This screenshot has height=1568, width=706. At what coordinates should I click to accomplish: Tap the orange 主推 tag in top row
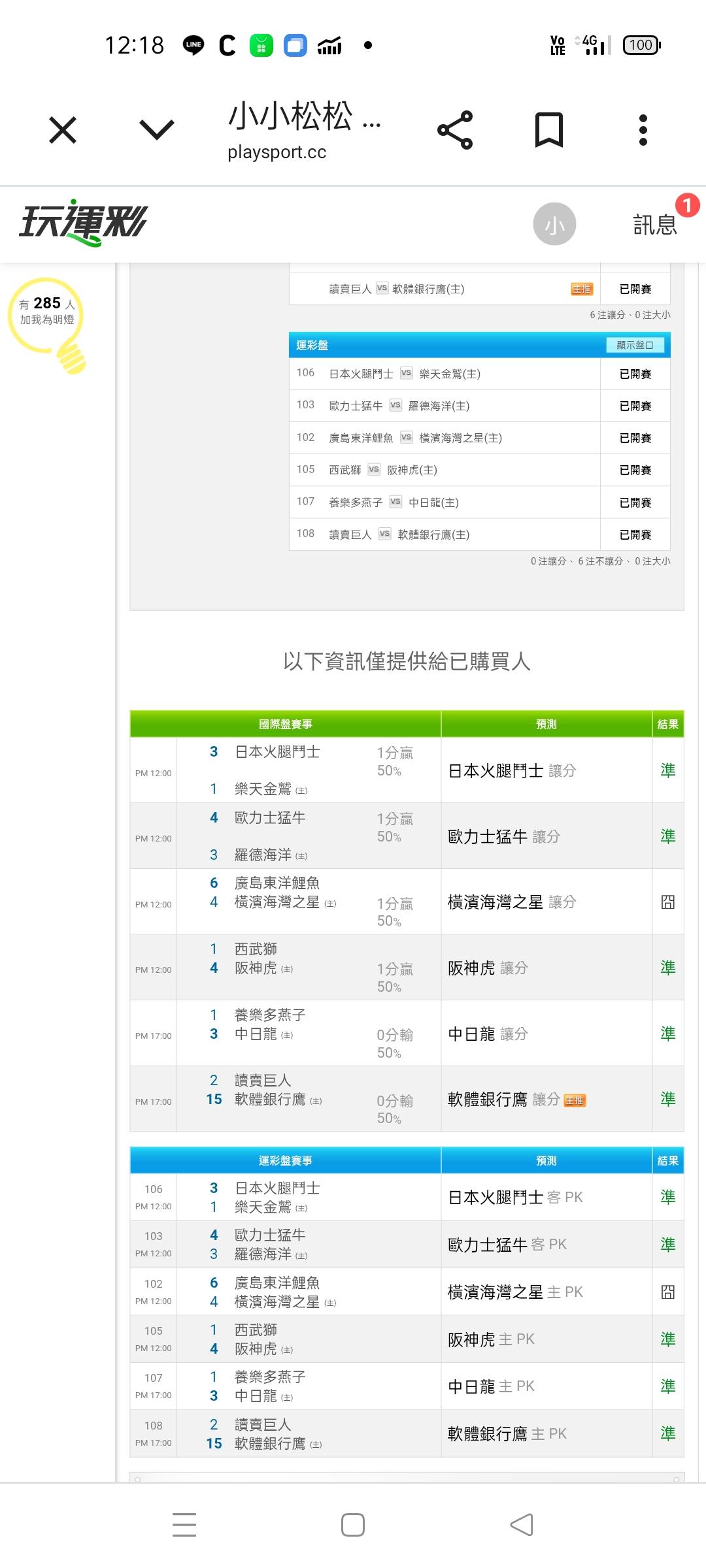point(581,289)
